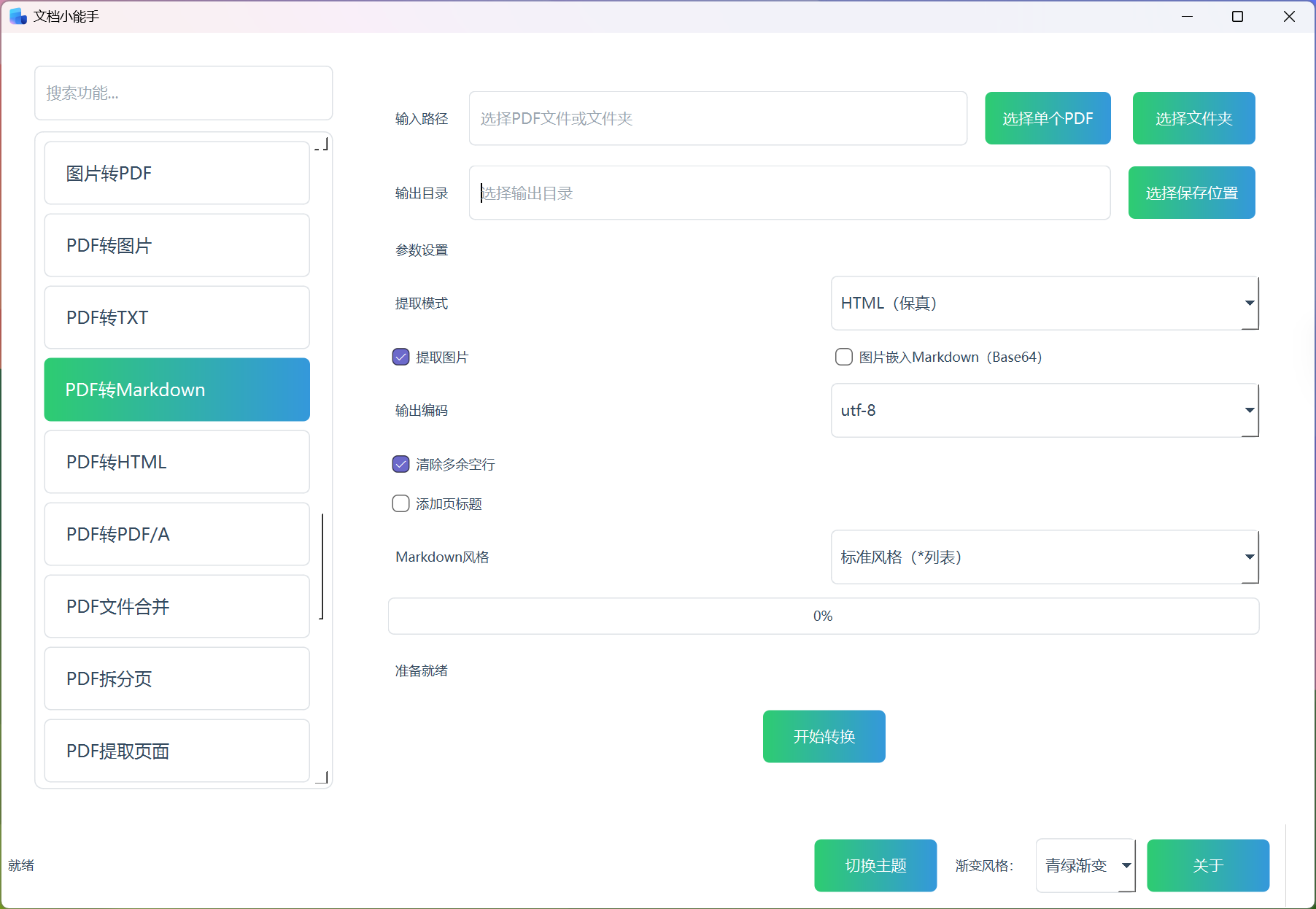Uncheck 清除多余空行 checkbox

click(x=401, y=464)
